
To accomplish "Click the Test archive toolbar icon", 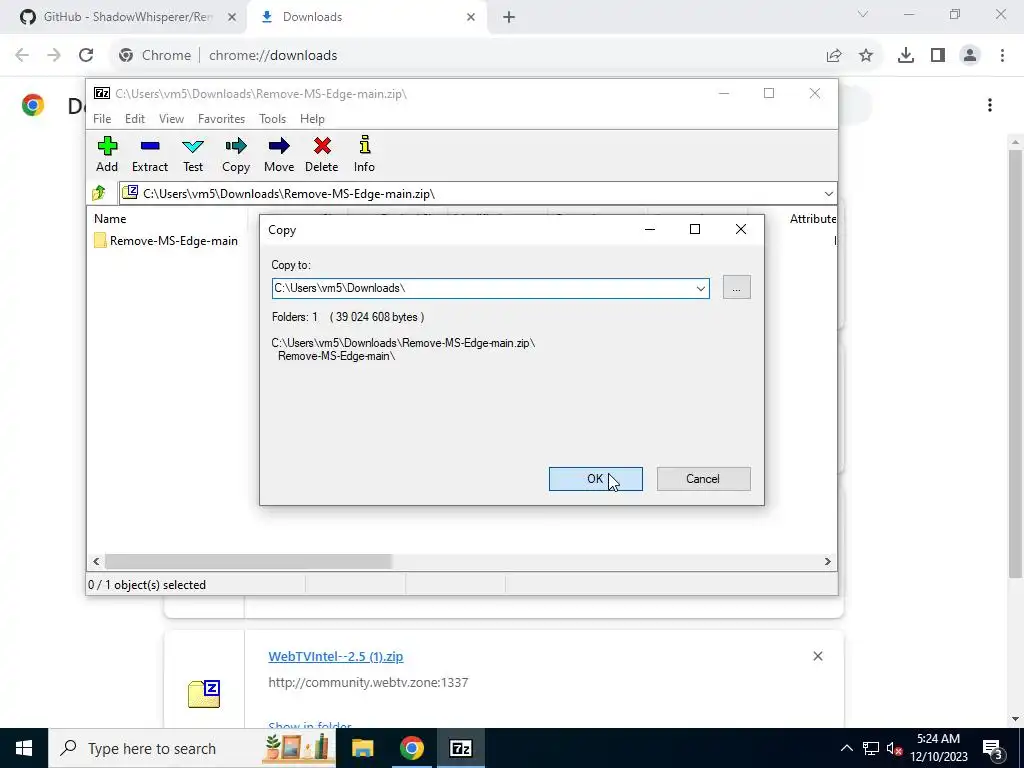I will coord(193,154).
